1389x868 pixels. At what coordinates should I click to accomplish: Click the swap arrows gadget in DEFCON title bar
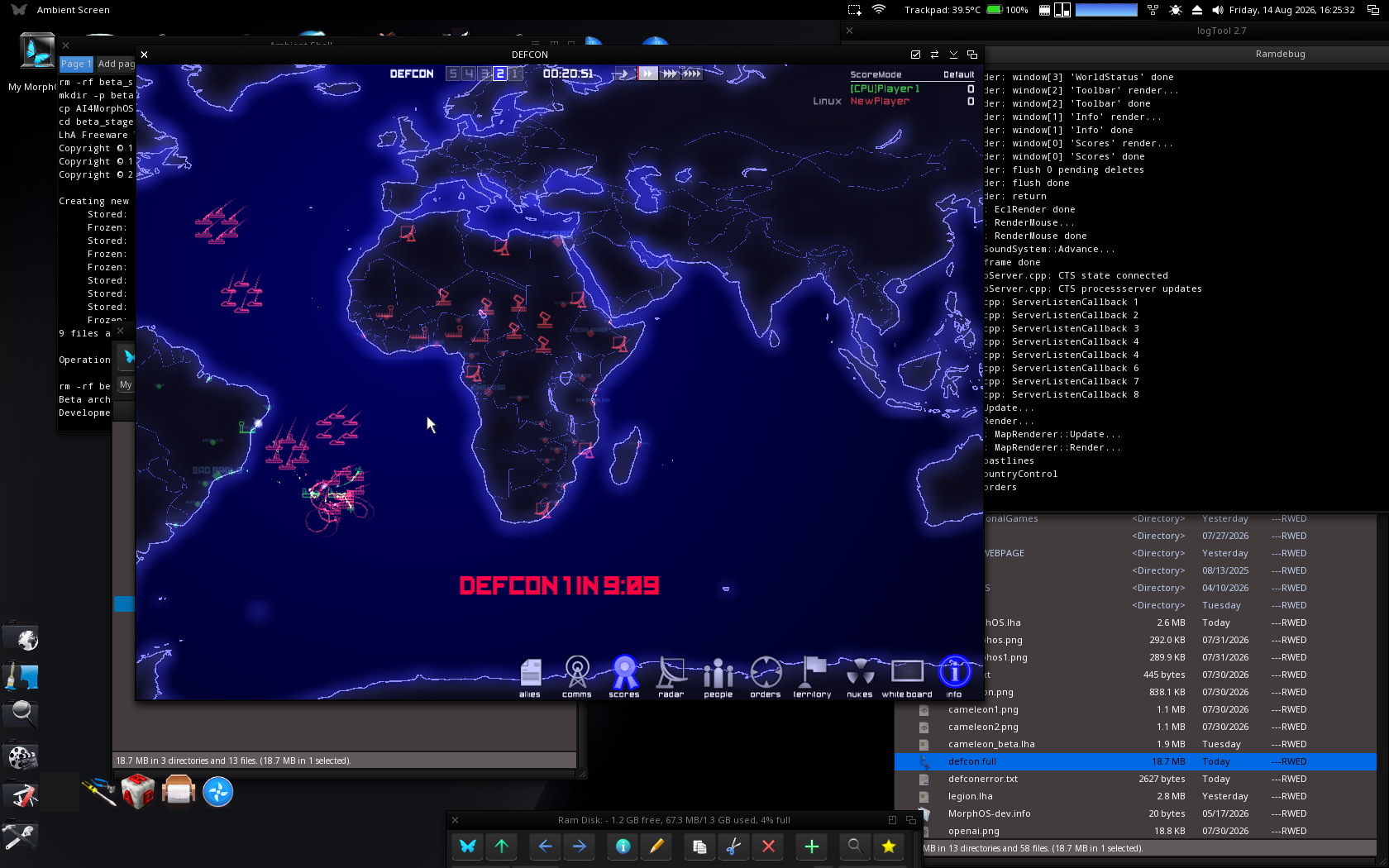point(934,55)
